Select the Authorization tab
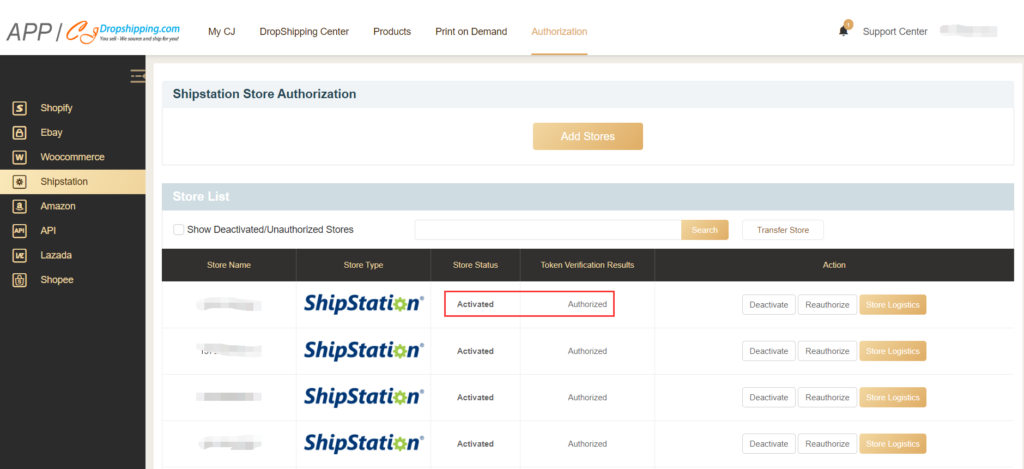Viewport: 1024px width, 469px height. coord(559,31)
